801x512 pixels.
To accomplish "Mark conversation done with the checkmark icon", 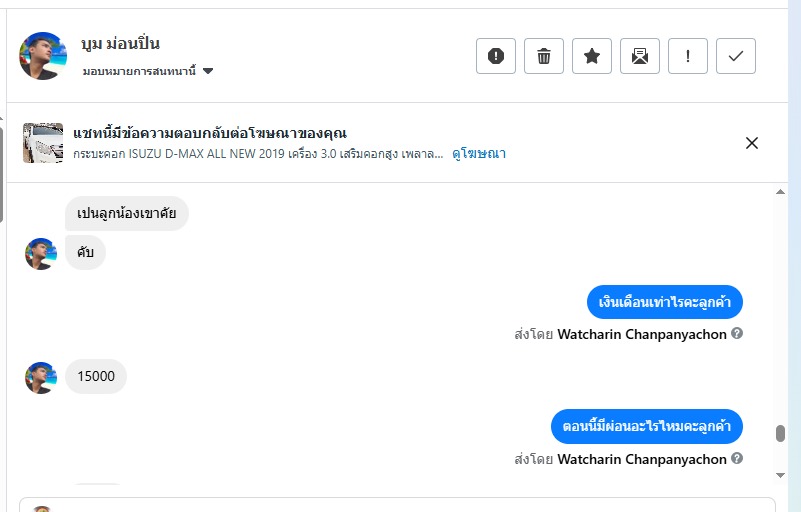I will pyautogui.click(x=736, y=56).
